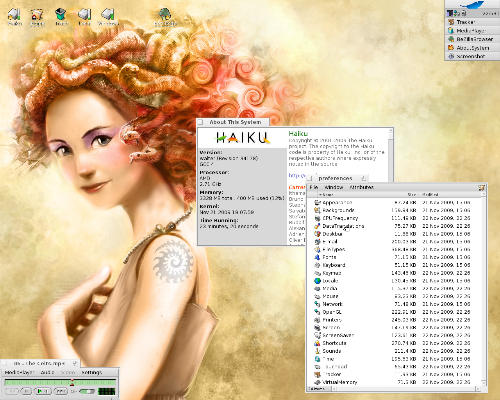This screenshot has width=500, height=400.
Task: Open Settings menu in media player
Action: coord(92,372)
